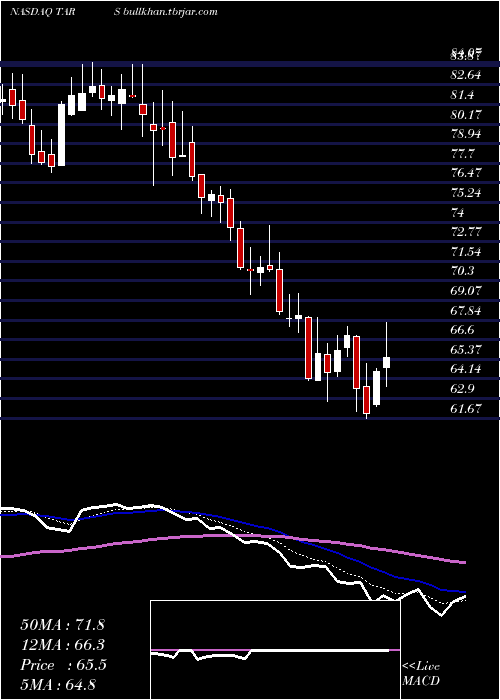The height and width of the screenshot is (700, 500).
Task: Click the 82.64 price axis label
Action: click(466, 75)
